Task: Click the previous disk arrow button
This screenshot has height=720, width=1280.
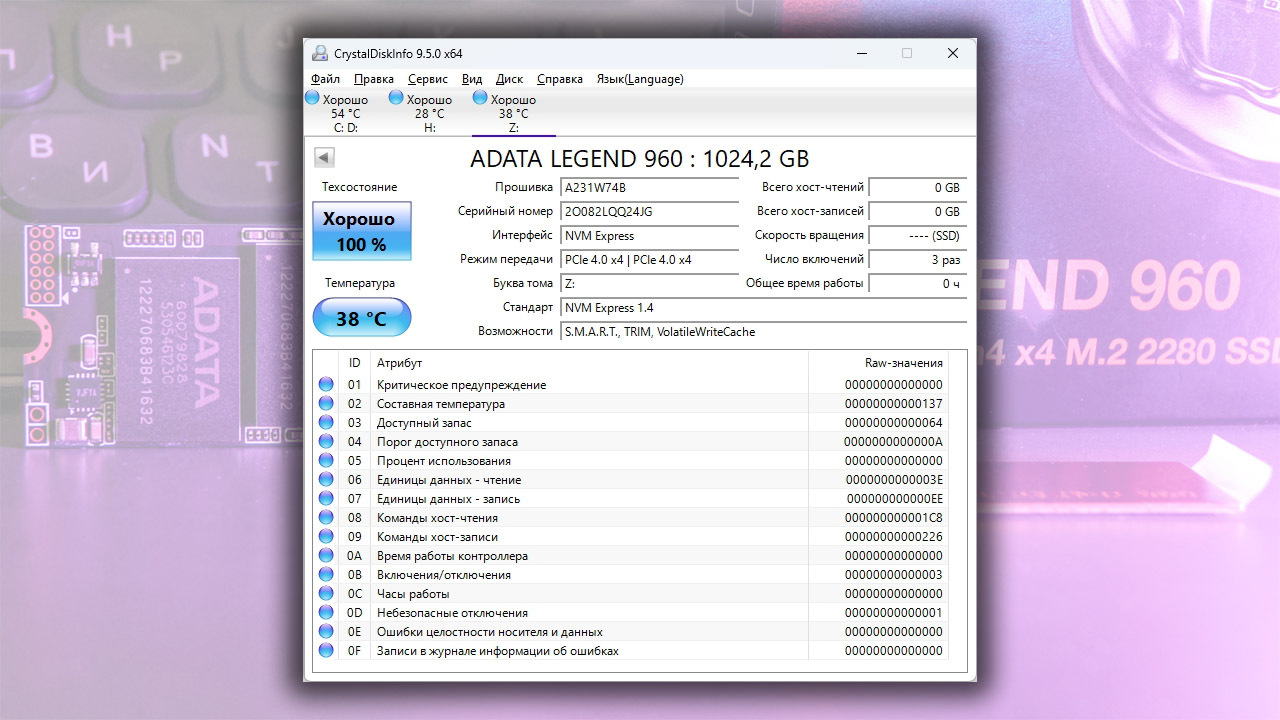Action: tap(324, 158)
